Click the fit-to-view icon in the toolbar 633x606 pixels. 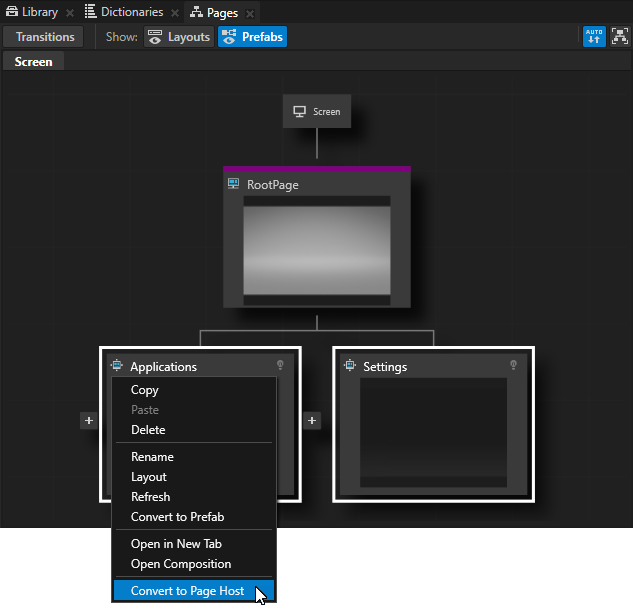click(620, 37)
